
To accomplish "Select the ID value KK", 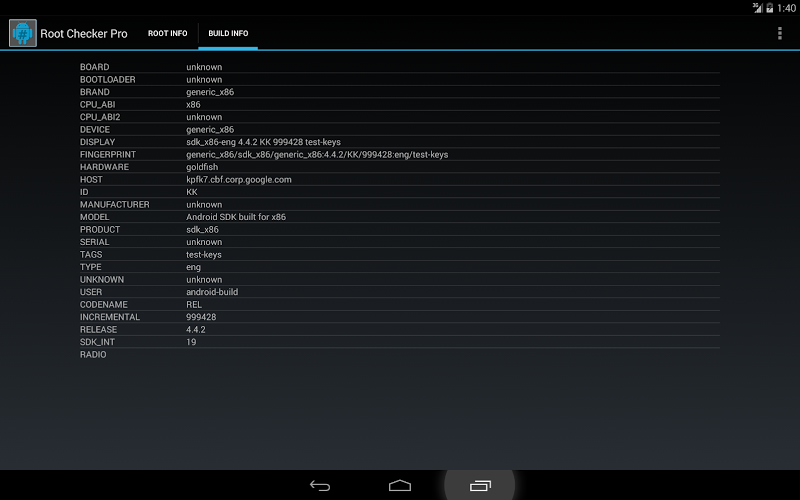I will [x=192, y=192].
